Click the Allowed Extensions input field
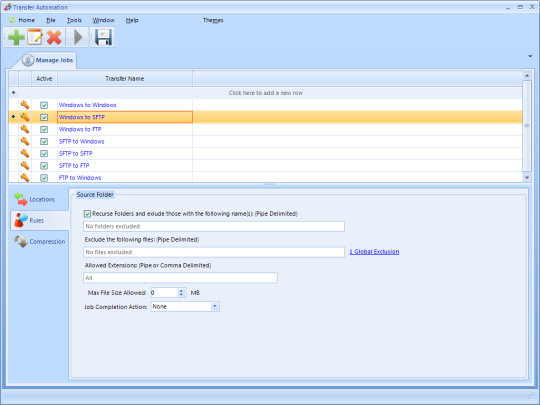This screenshot has width=540, height=405. 180,278
